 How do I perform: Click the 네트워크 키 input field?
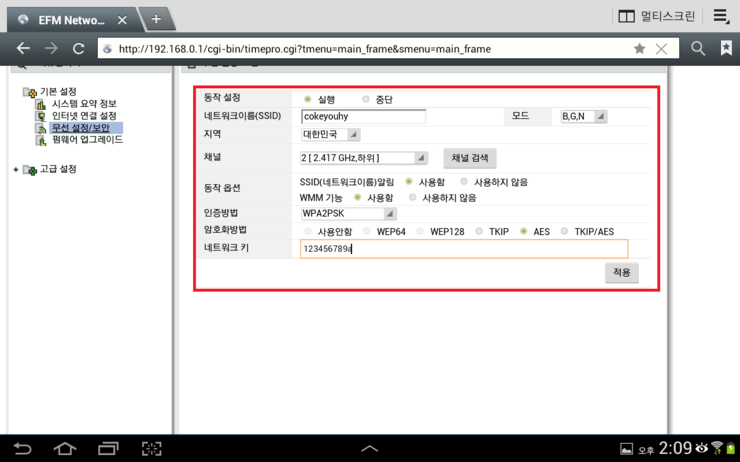coord(463,249)
